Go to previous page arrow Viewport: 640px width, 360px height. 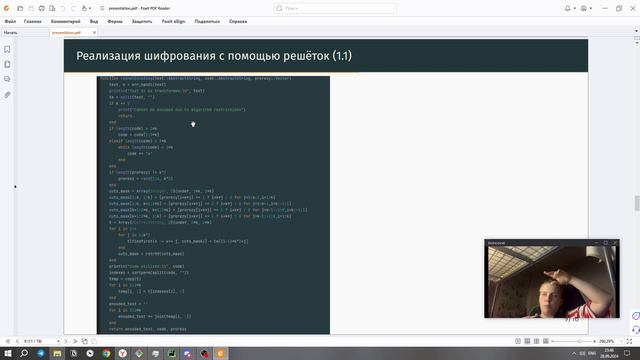click(x=17, y=341)
